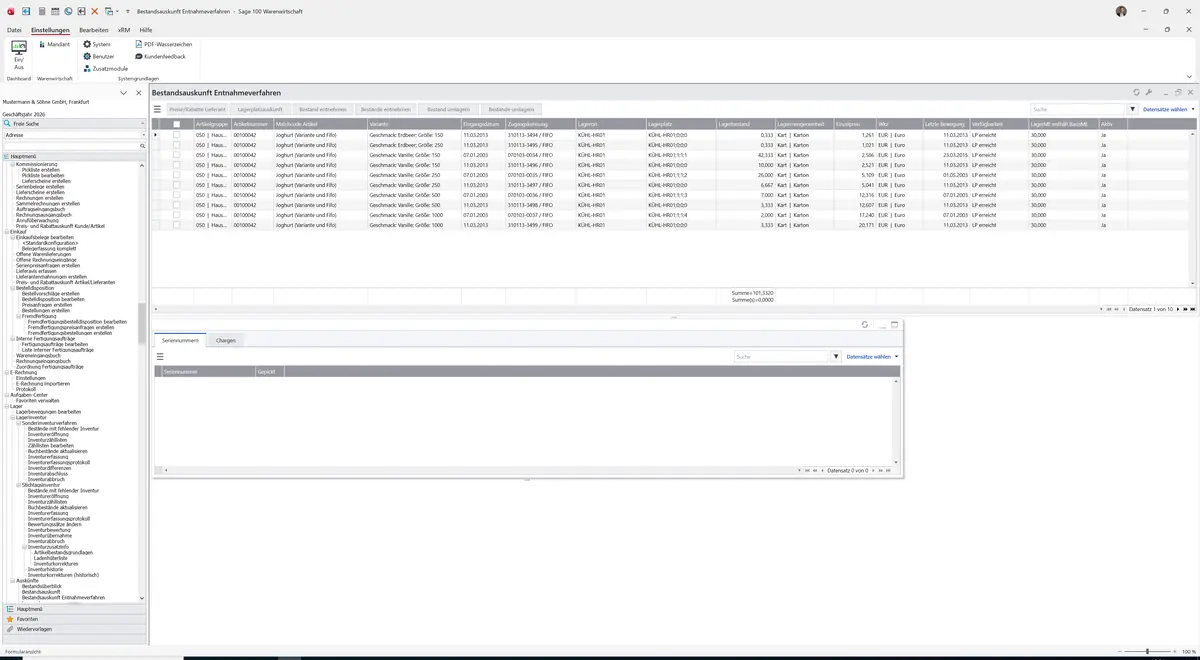The image size is (1200, 660).
Task: Toggle the Dashboard Ein/Aus icon
Action: pyautogui.click(x=18, y=49)
